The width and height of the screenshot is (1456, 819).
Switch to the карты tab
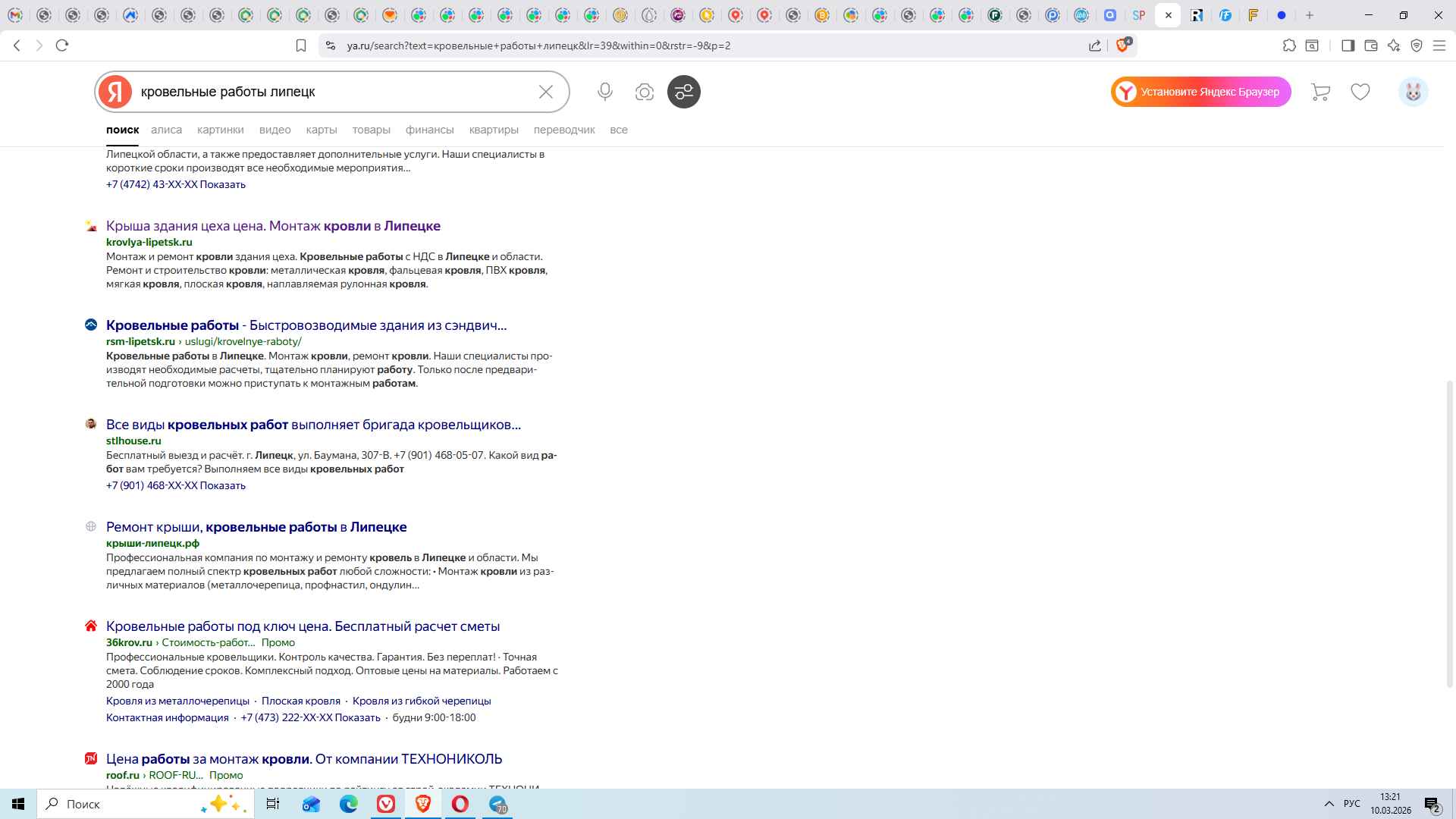pos(321,130)
